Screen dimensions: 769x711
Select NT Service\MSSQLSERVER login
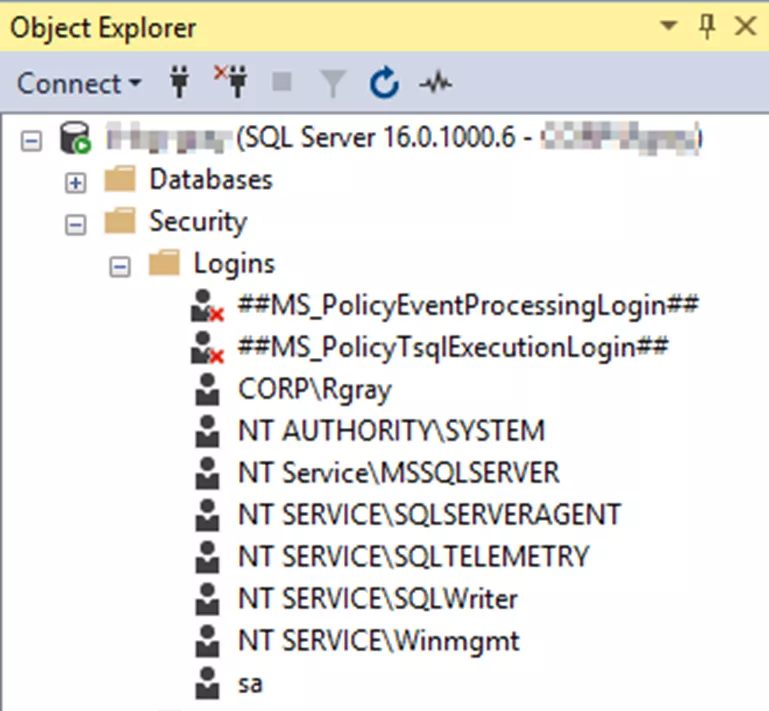pos(399,473)
